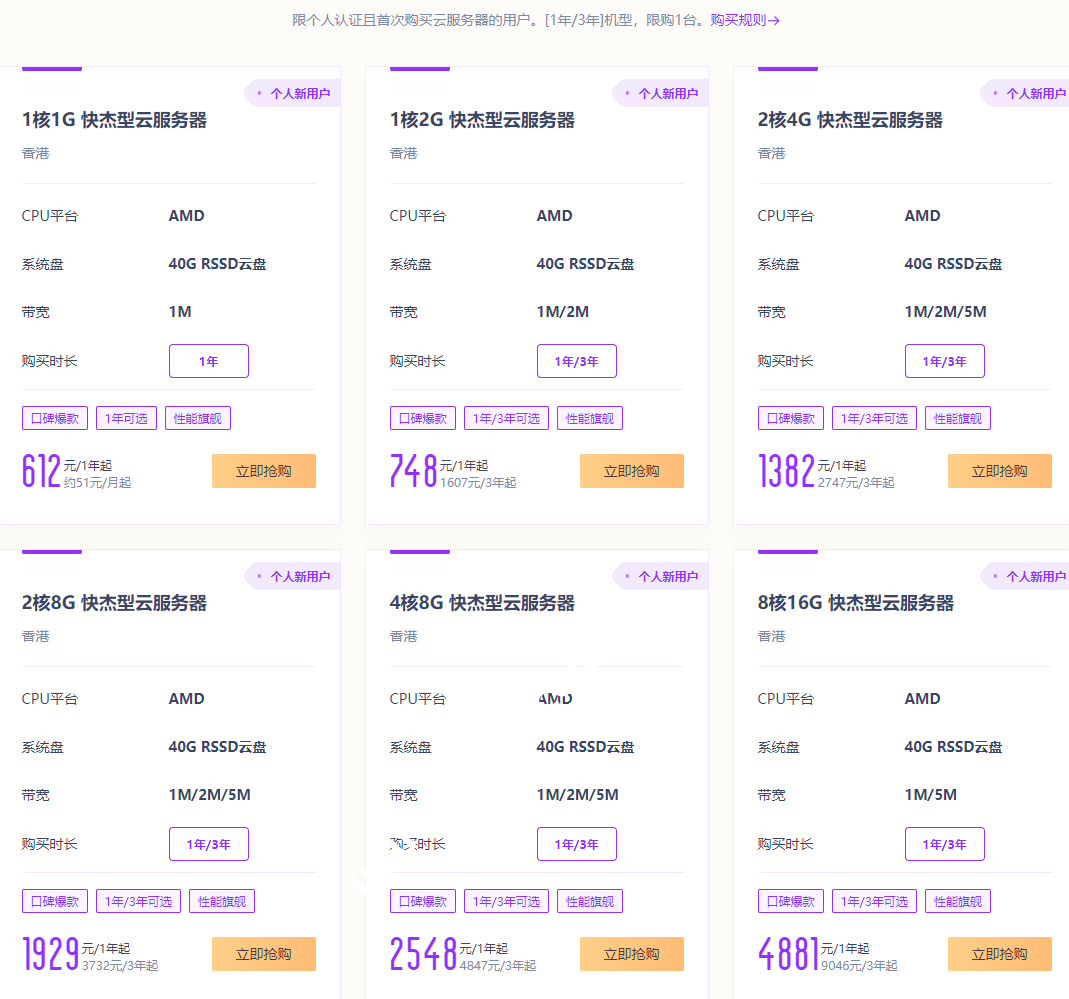This screenshot has width=1069, height=999.
Task: Click the 1382 price figure
Action: tap(787, 471)
